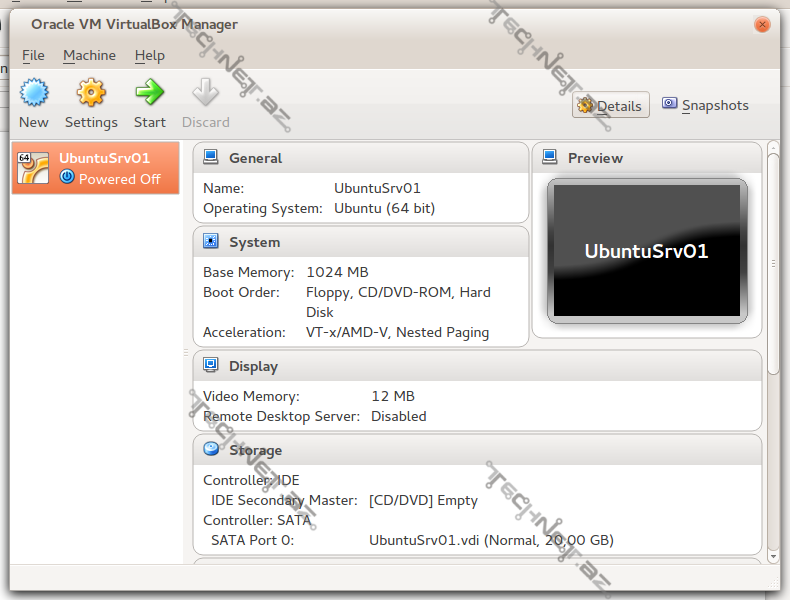790x600 pixels.
Task: Open the File menu
Action: pos(33,55)
